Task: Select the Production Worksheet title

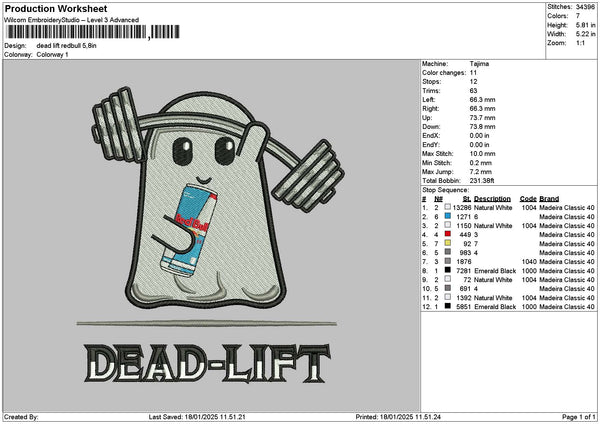Action: pos(56,8)
